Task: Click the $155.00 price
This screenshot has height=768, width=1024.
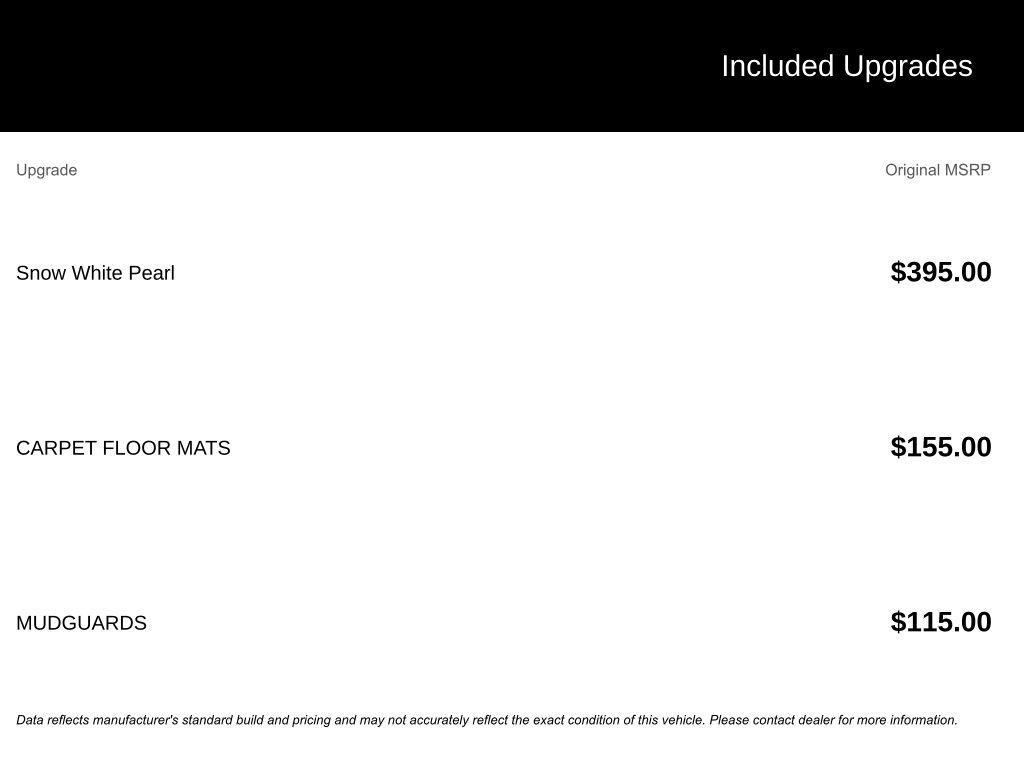Action: point(940,447)
